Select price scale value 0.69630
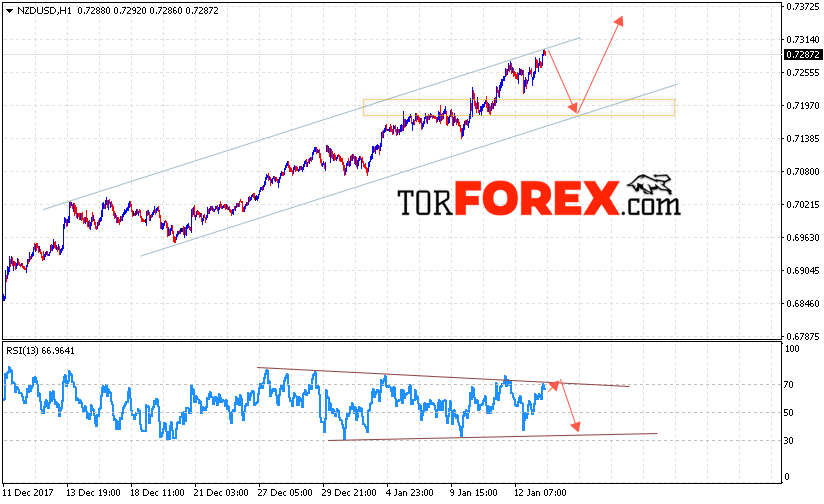This screenshot has width=824, height=504. click(x=803, y=238)
